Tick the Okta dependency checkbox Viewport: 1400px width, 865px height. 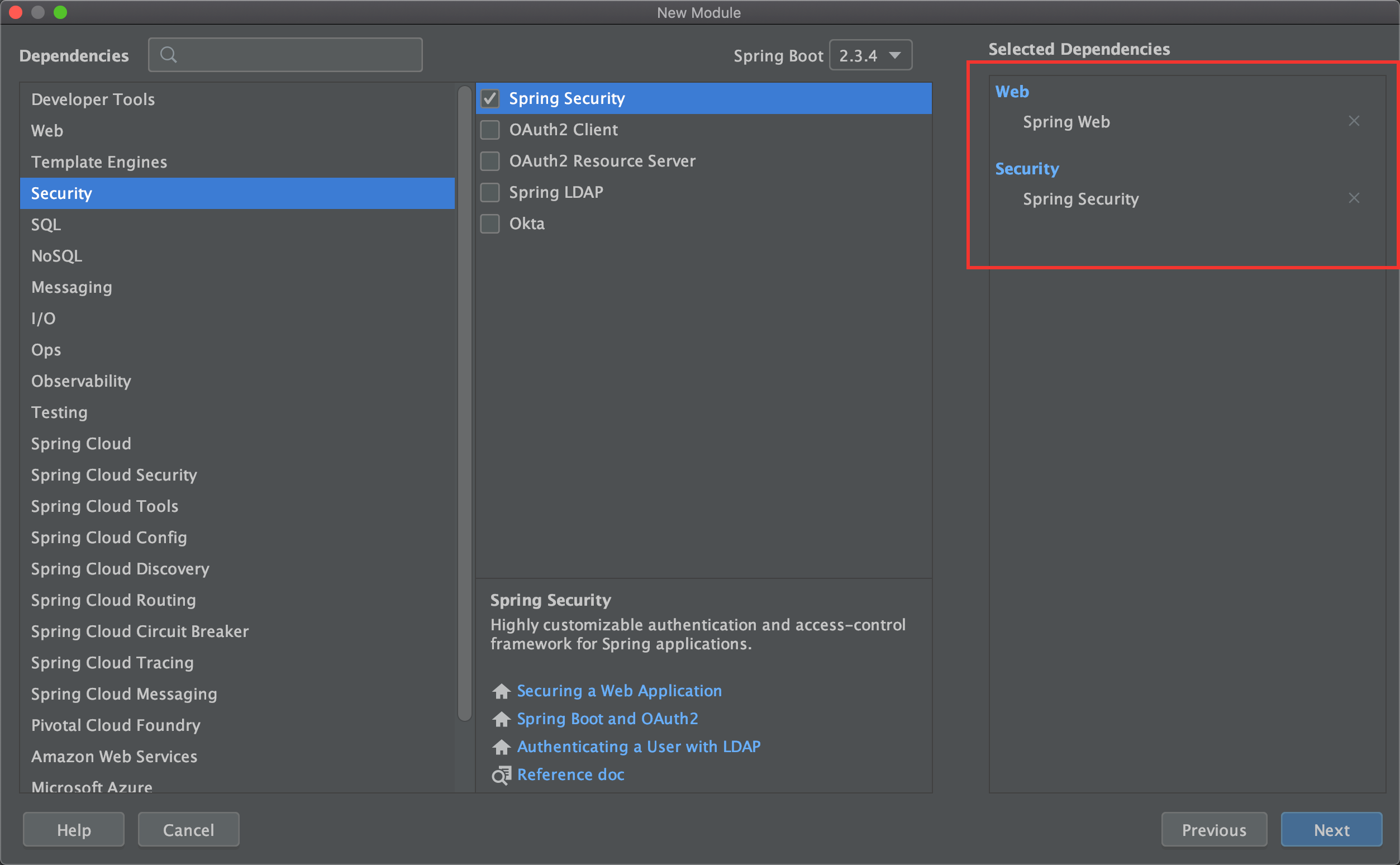[x=490, y=224]
